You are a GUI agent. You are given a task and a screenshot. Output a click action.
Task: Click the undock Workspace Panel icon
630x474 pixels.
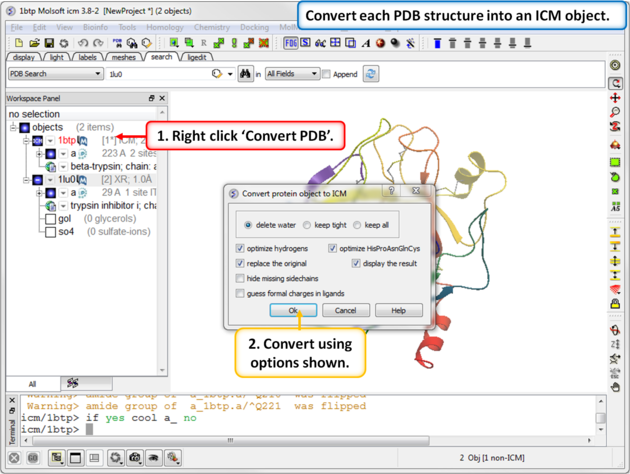152,99
